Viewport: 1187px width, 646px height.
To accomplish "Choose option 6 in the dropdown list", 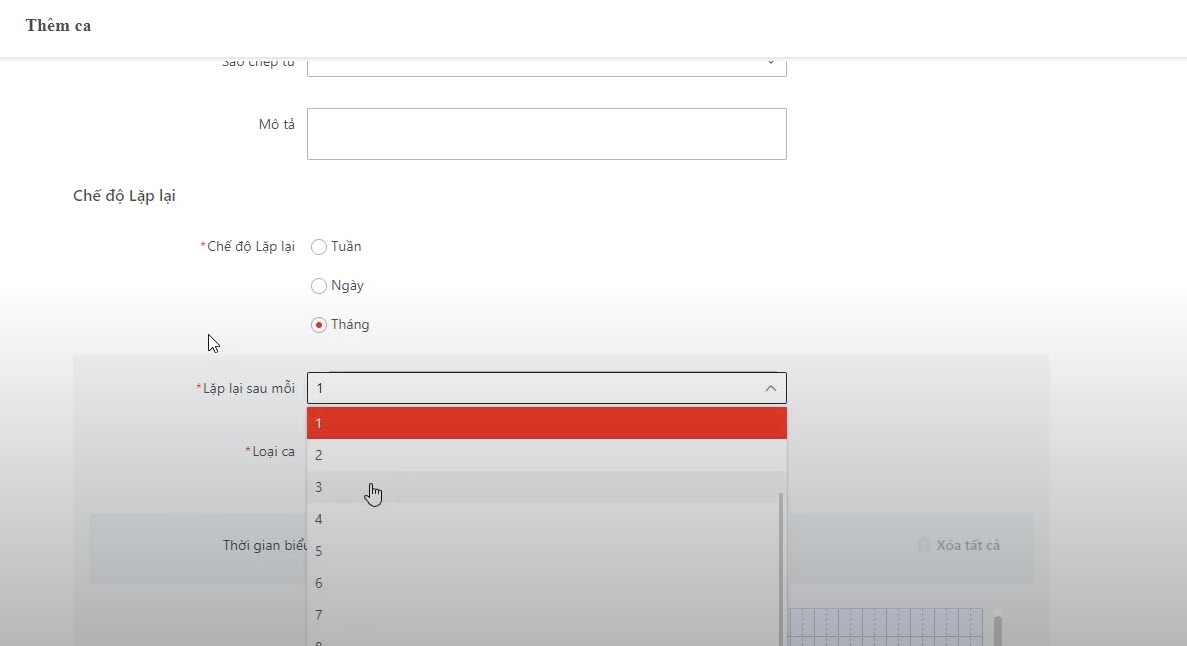I will tap(546, 583).
